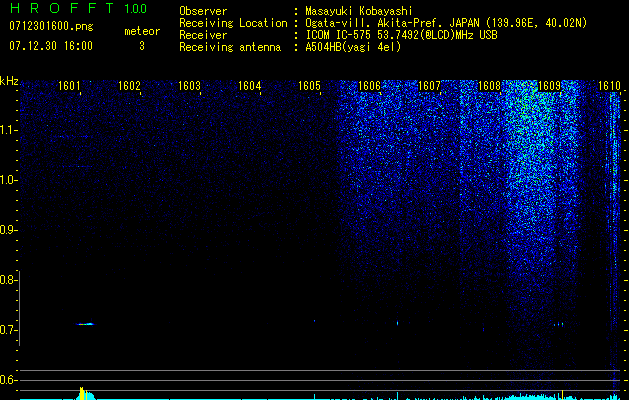Click the yellow spike under 1609
Screen dimensions: 629x400
562,394
